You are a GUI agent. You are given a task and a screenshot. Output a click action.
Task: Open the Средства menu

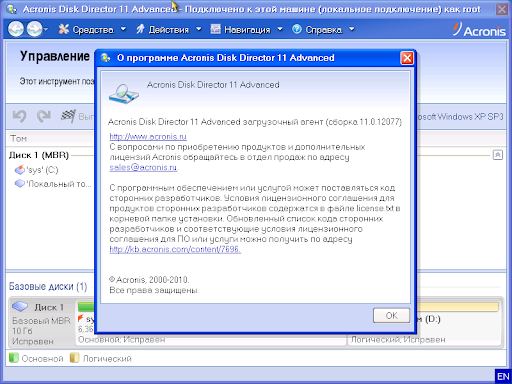point(93,30)
